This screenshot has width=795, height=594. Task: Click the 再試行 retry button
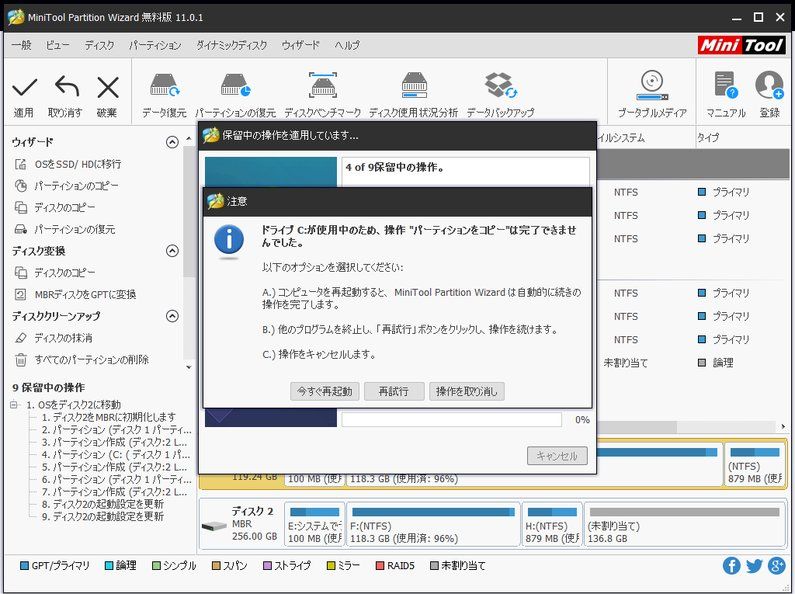pos(394,391)
